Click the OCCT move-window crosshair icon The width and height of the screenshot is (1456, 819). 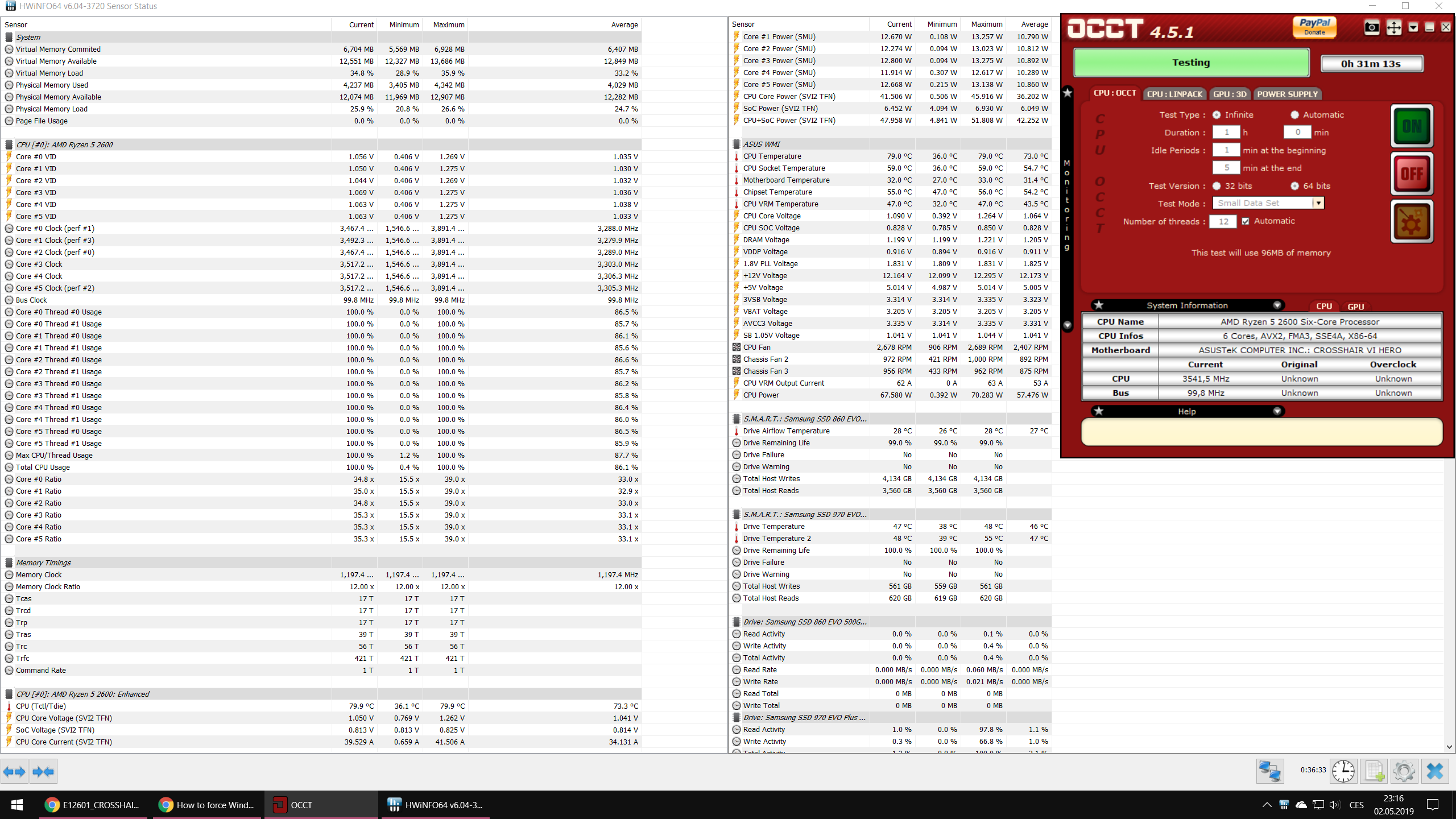coord(1393,27)
